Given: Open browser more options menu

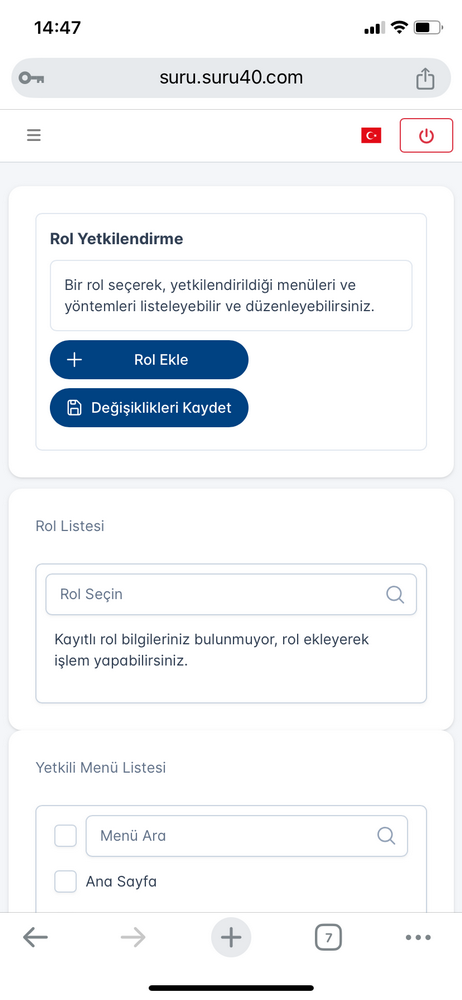Looking at the screenshot, I should (x=418, y=938).
